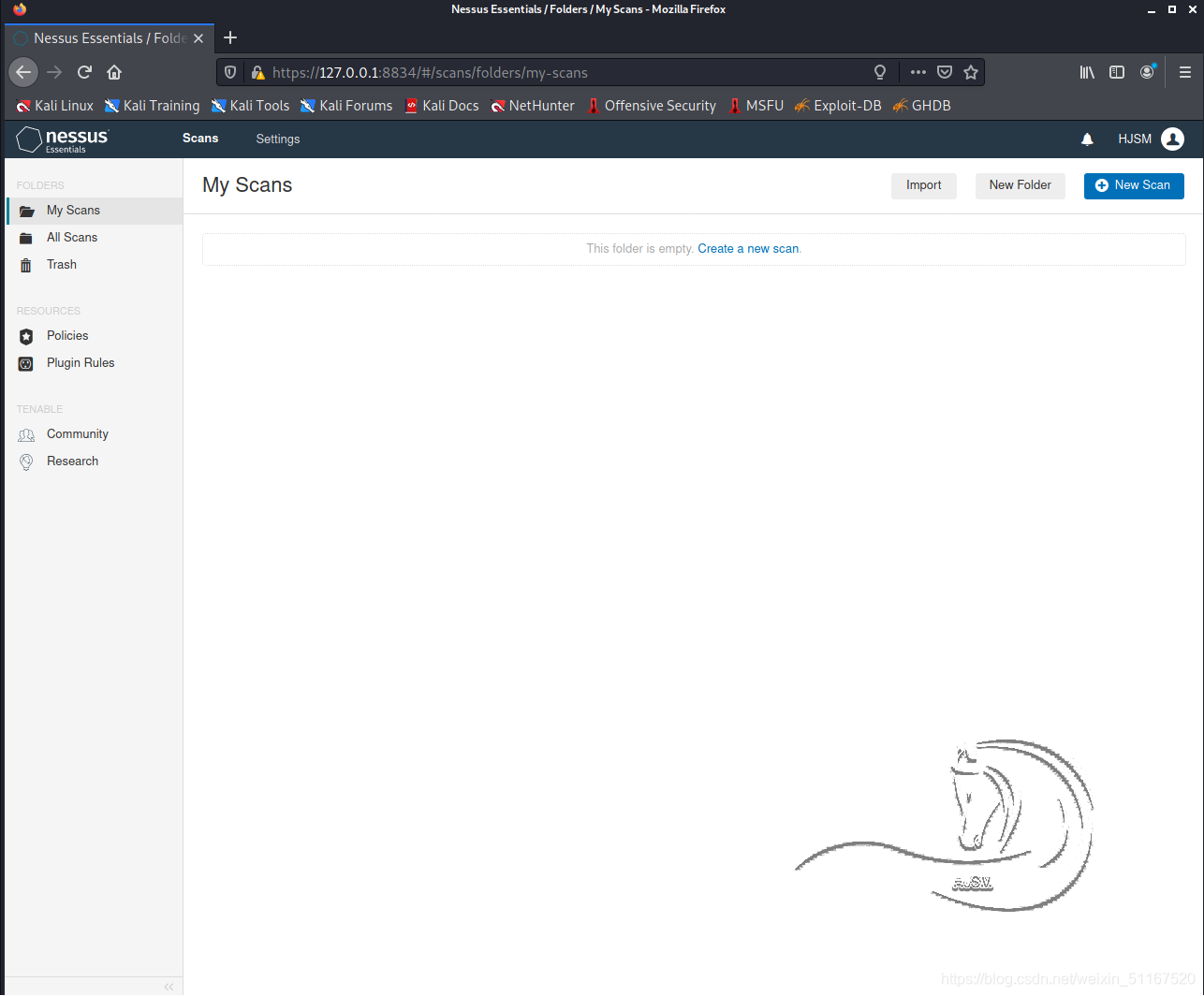The image size is (1204, 996).
Task: Open the Kali Training bookmark
Action: [x=152, y=106]
